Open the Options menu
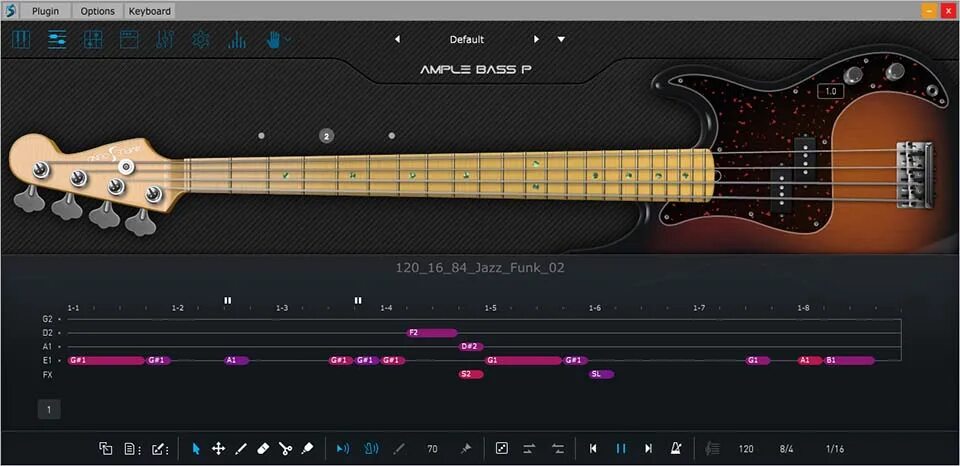The height and width of the screenshot is (466, 960). tap(97, 11)
